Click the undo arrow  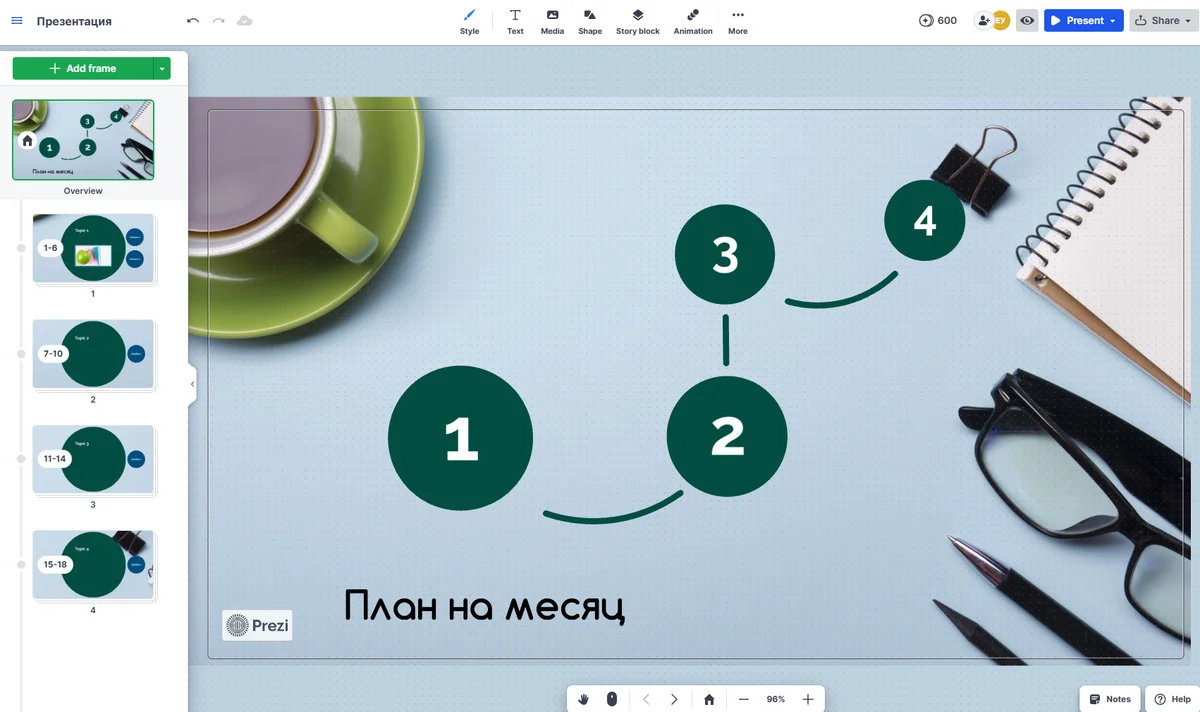193,21
